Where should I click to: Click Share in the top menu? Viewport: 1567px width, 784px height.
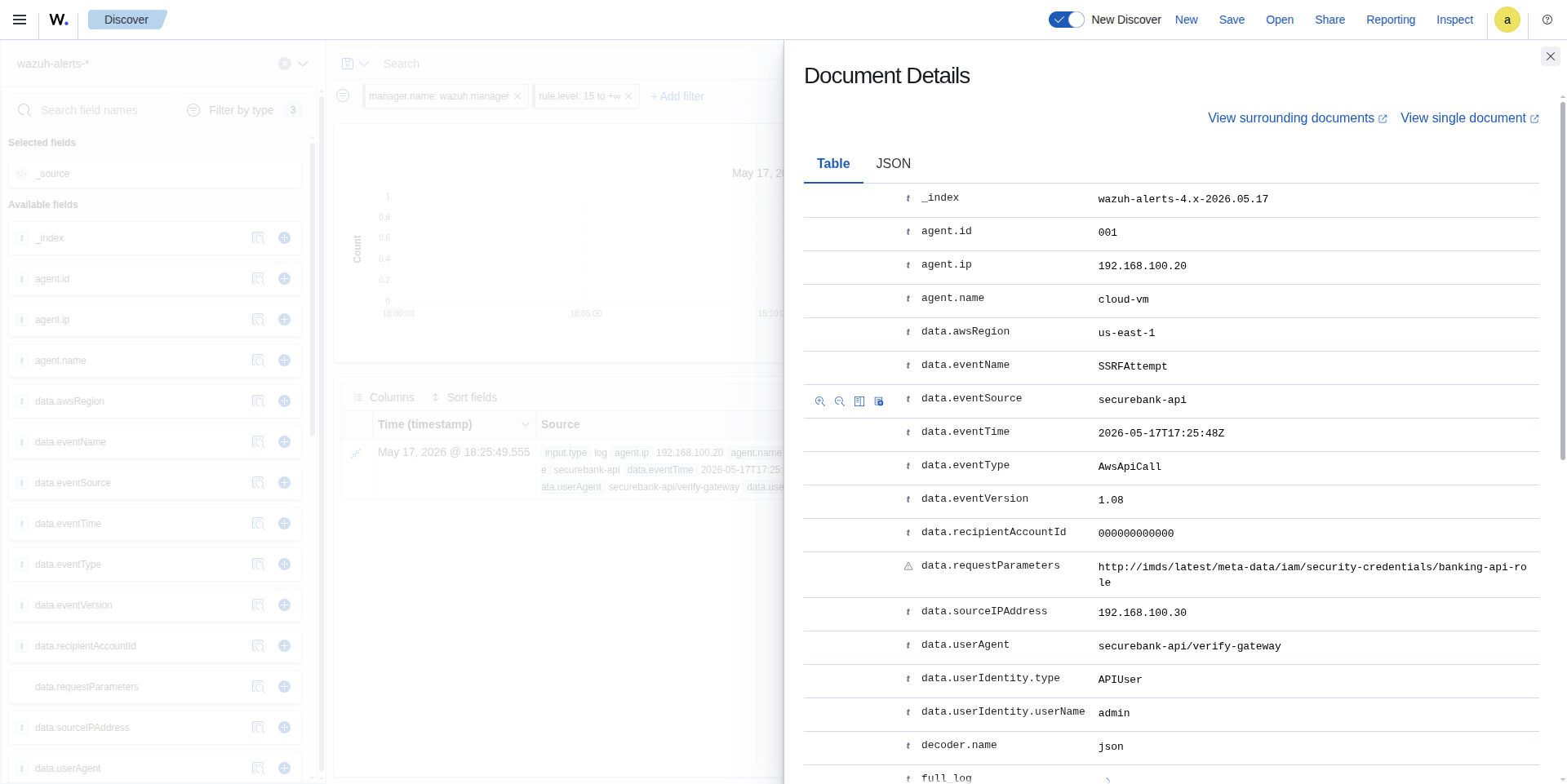point(1330,20)
